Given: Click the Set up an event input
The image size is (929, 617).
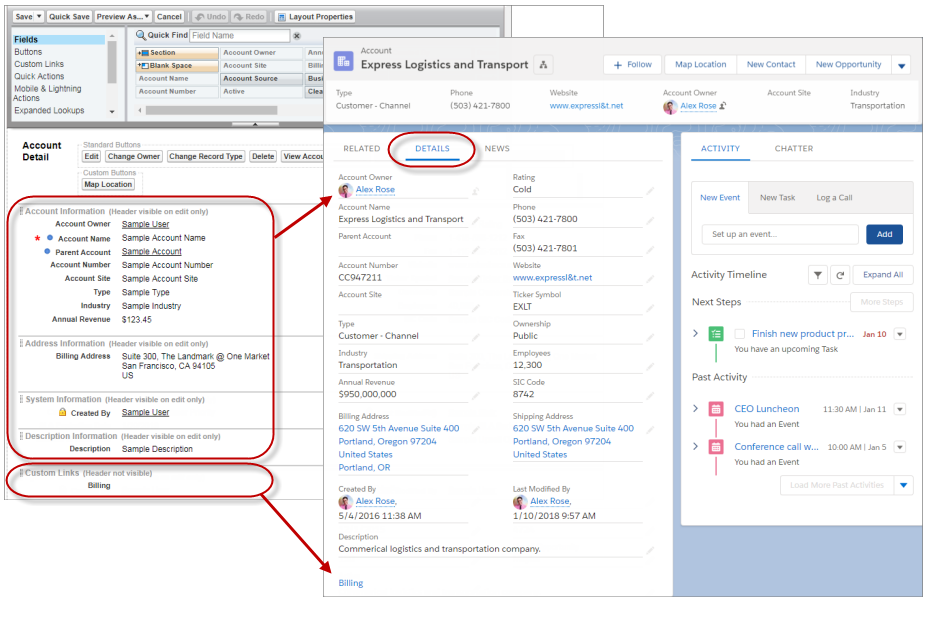Looking at the screenshot, I should 780,235.
